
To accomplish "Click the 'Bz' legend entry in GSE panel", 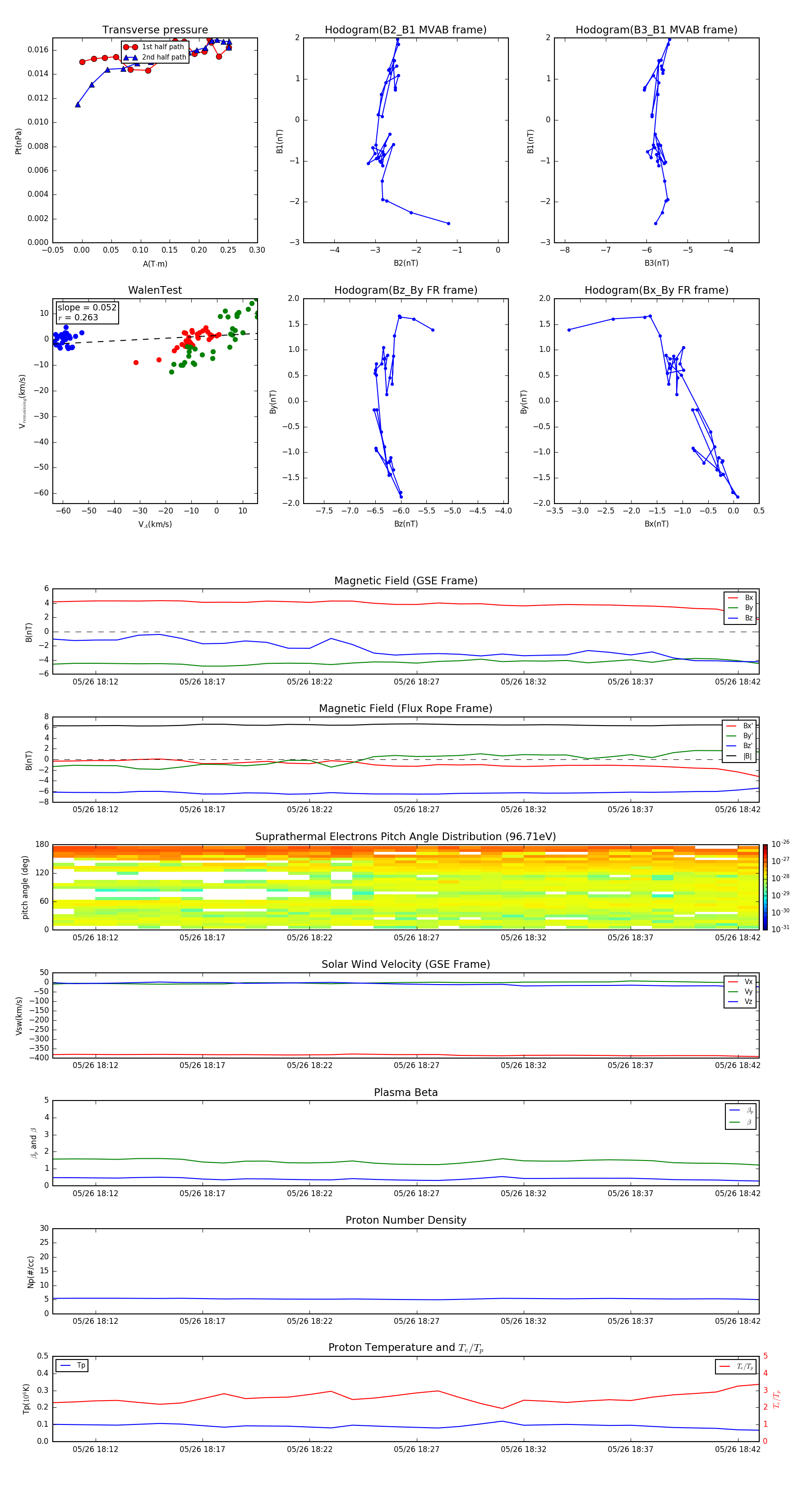I will (x=740, y=618).
